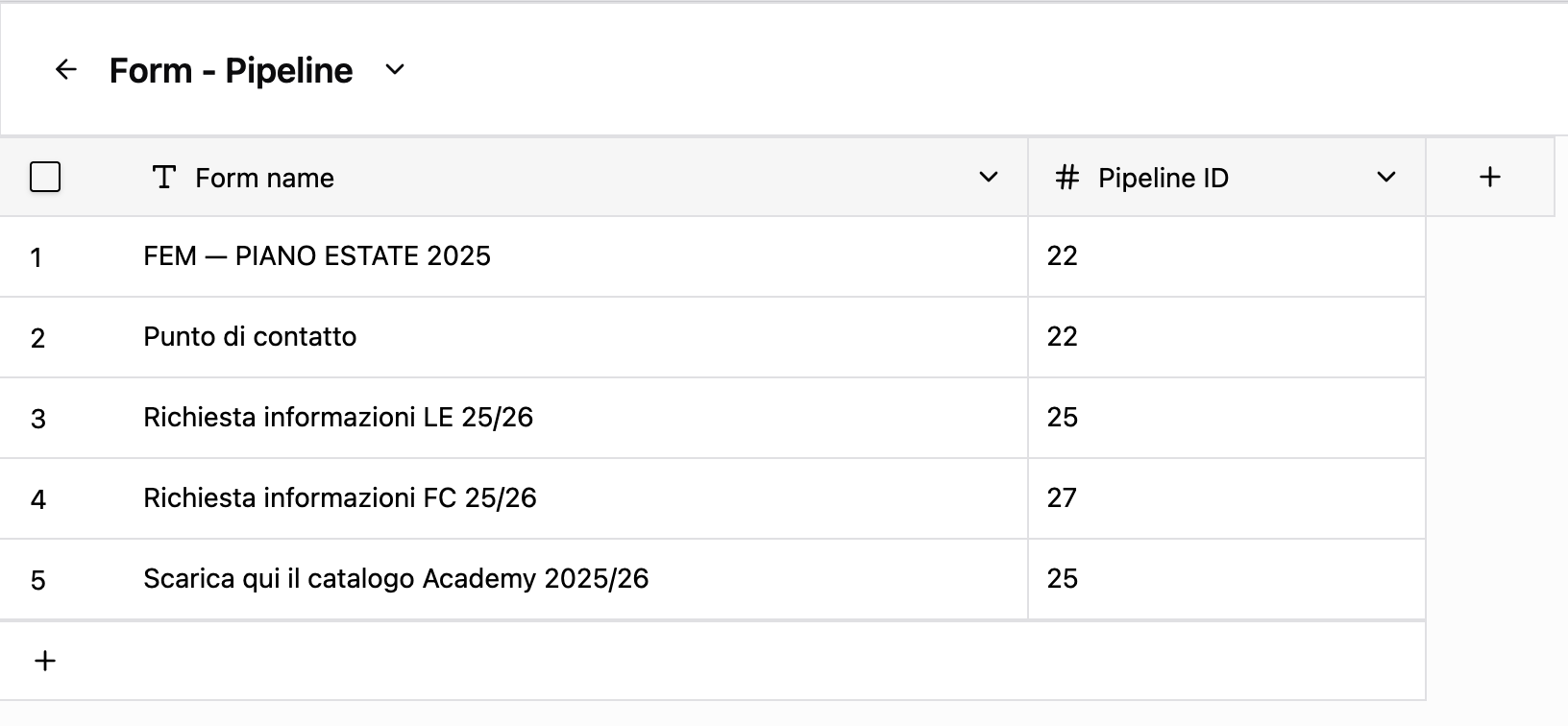Add a new row with bottom plus icon
Image resolution: width=1568 pixels, height=726 pixels.
(45, 661)
